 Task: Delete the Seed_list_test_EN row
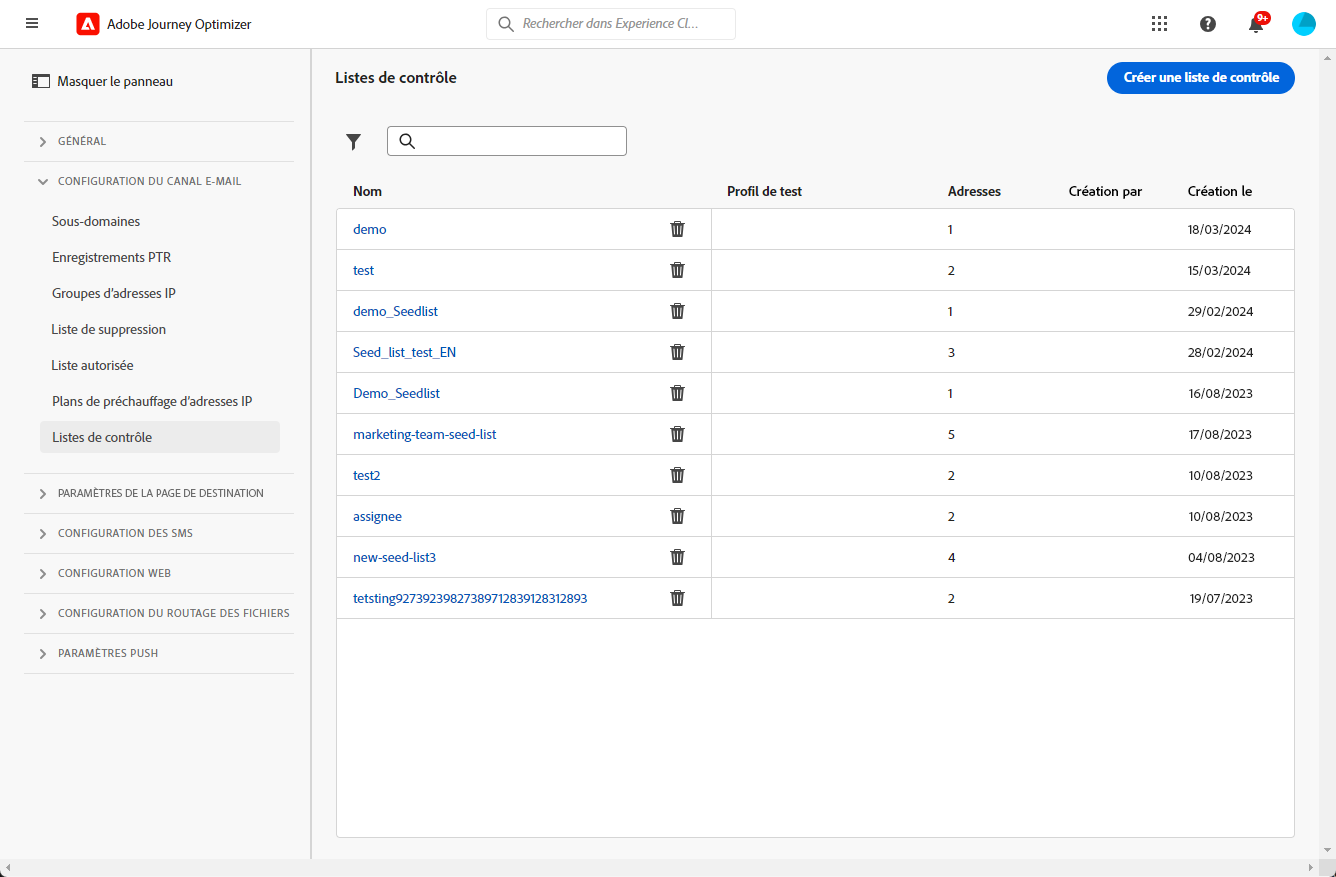tap(677, 352)
